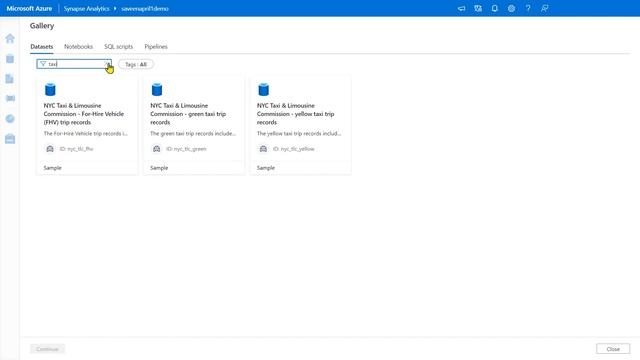Click Synapse Analytics breadcrumb link
The width and height of the screenshot is (640, 360).
87,8
